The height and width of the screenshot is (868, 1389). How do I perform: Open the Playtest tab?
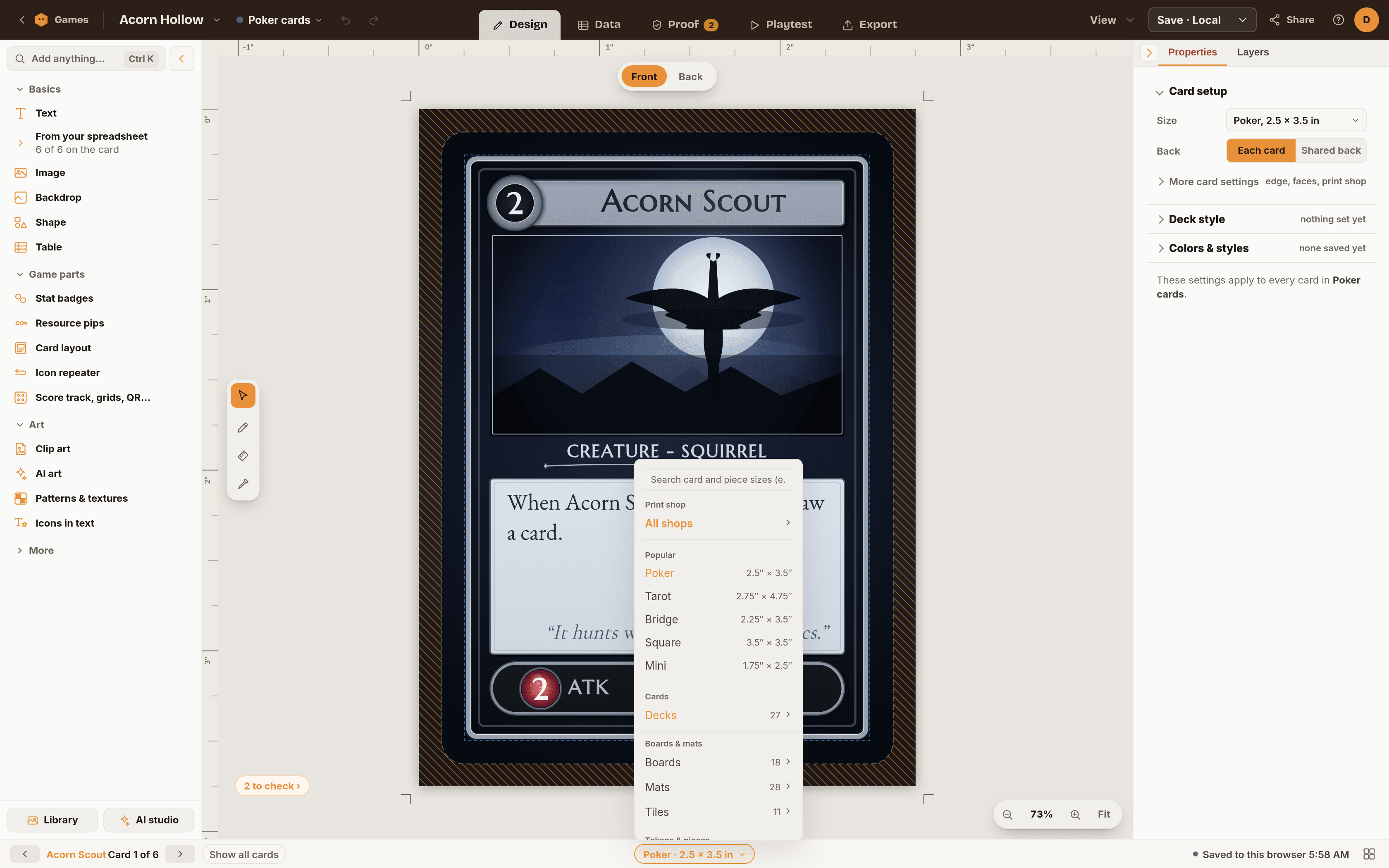(x=780, y=25)
